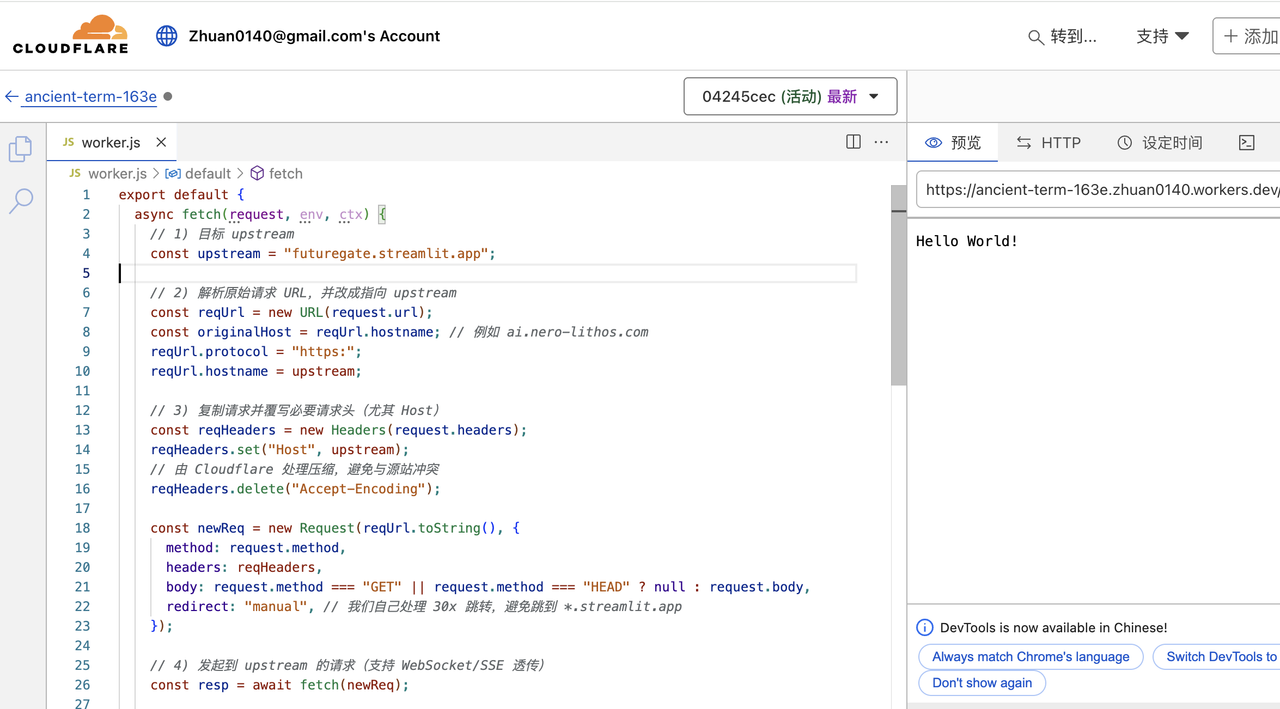Click the globe icon beside account name
The width and height of the screenshot is (1280, 709).
[166, 36]
